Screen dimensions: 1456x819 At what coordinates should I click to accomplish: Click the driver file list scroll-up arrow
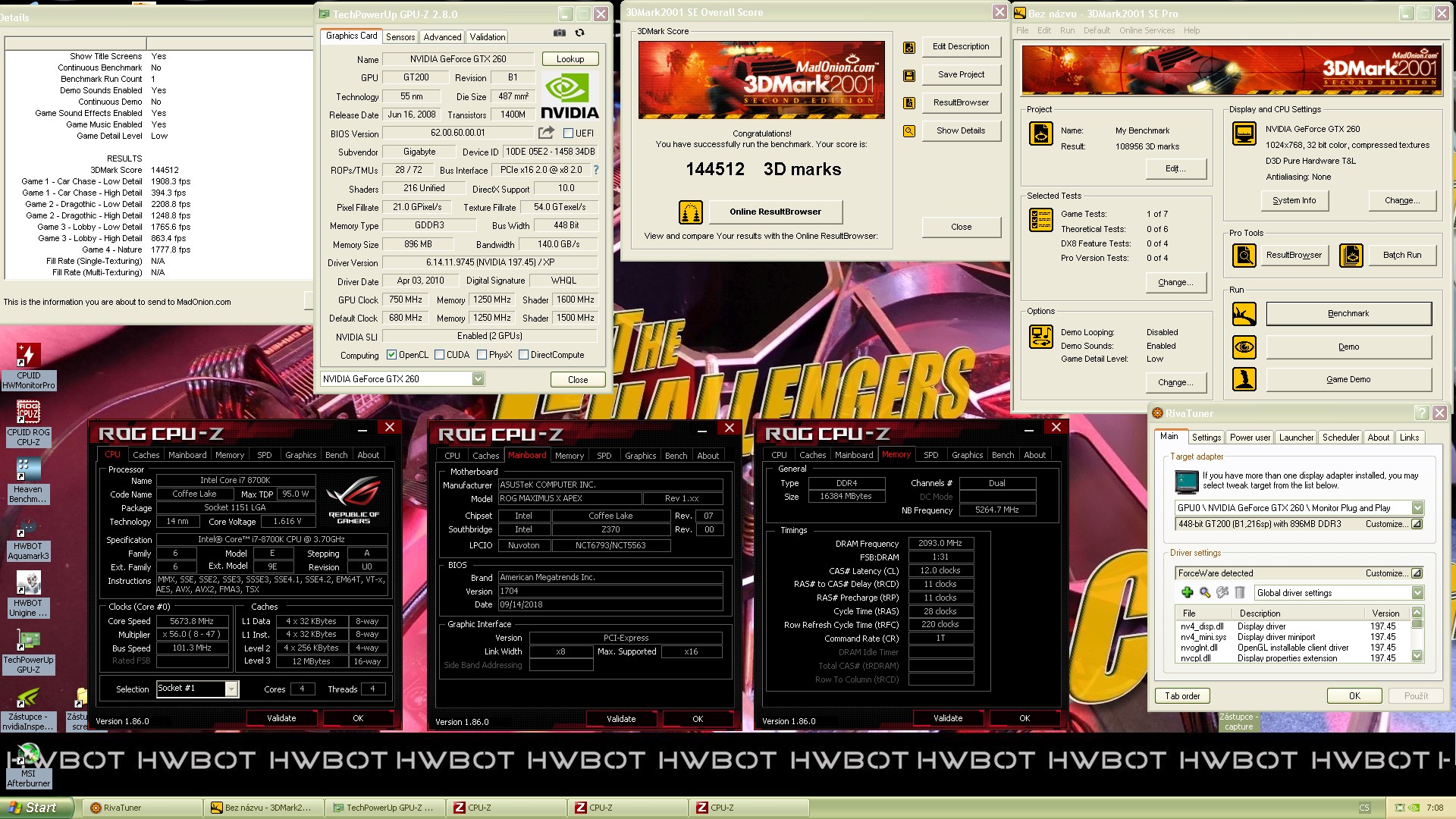1417,612
